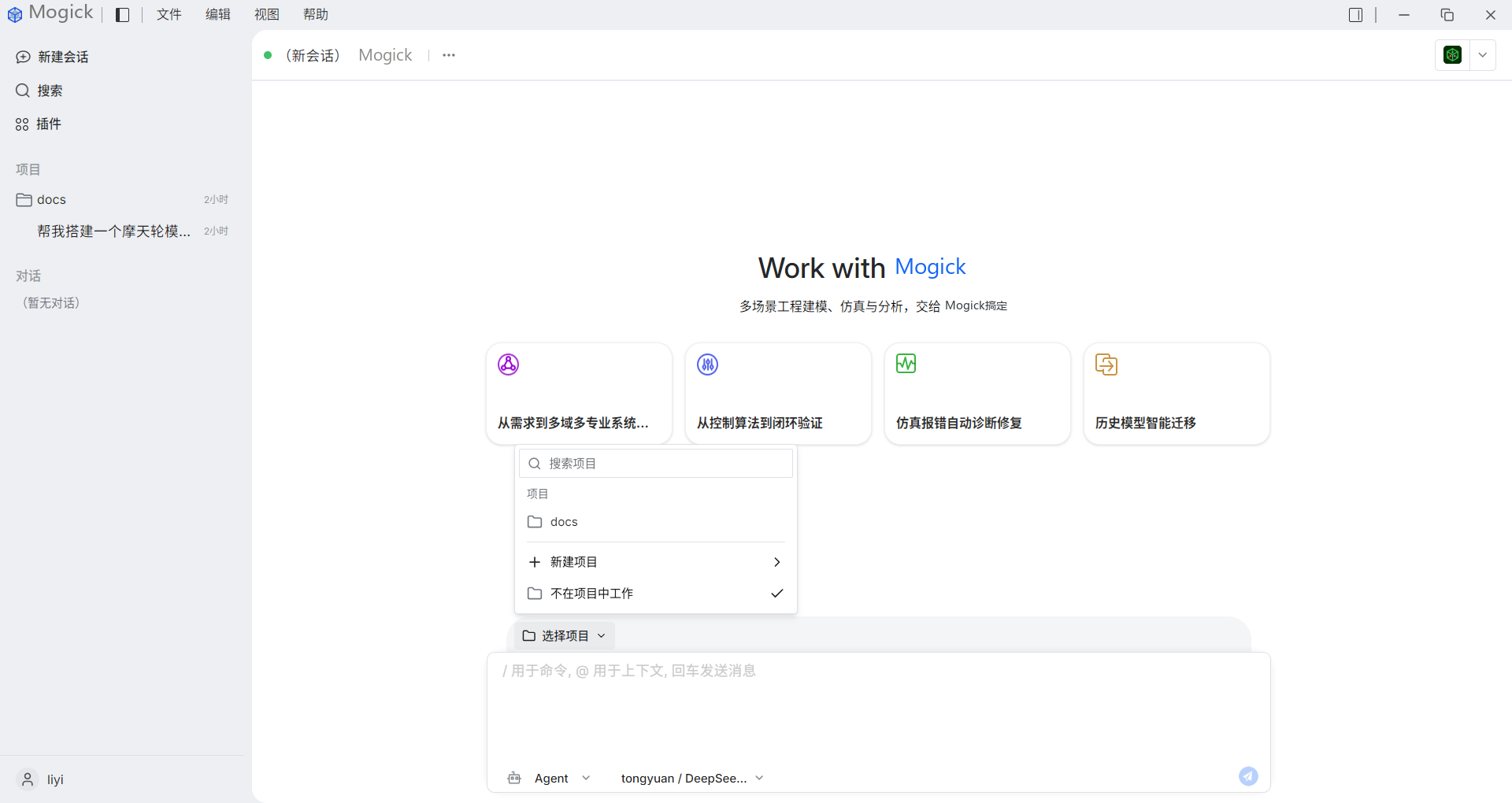Viewport: 1512px width, 803px height.
Task: Click the blue control algorithm icon
Action: pos(707,364)
